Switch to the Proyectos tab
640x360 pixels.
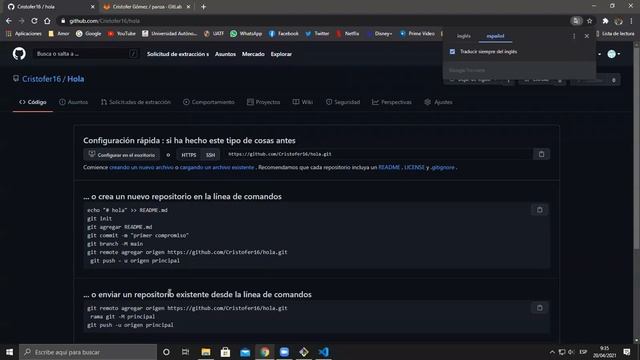click(264, 102)
